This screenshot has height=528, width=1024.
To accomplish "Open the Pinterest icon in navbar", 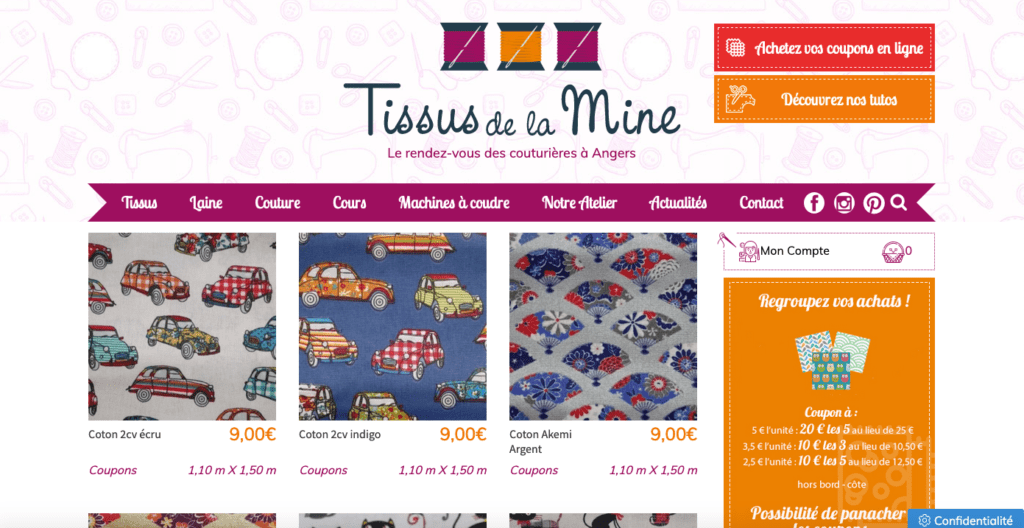I will click(873, 203).
